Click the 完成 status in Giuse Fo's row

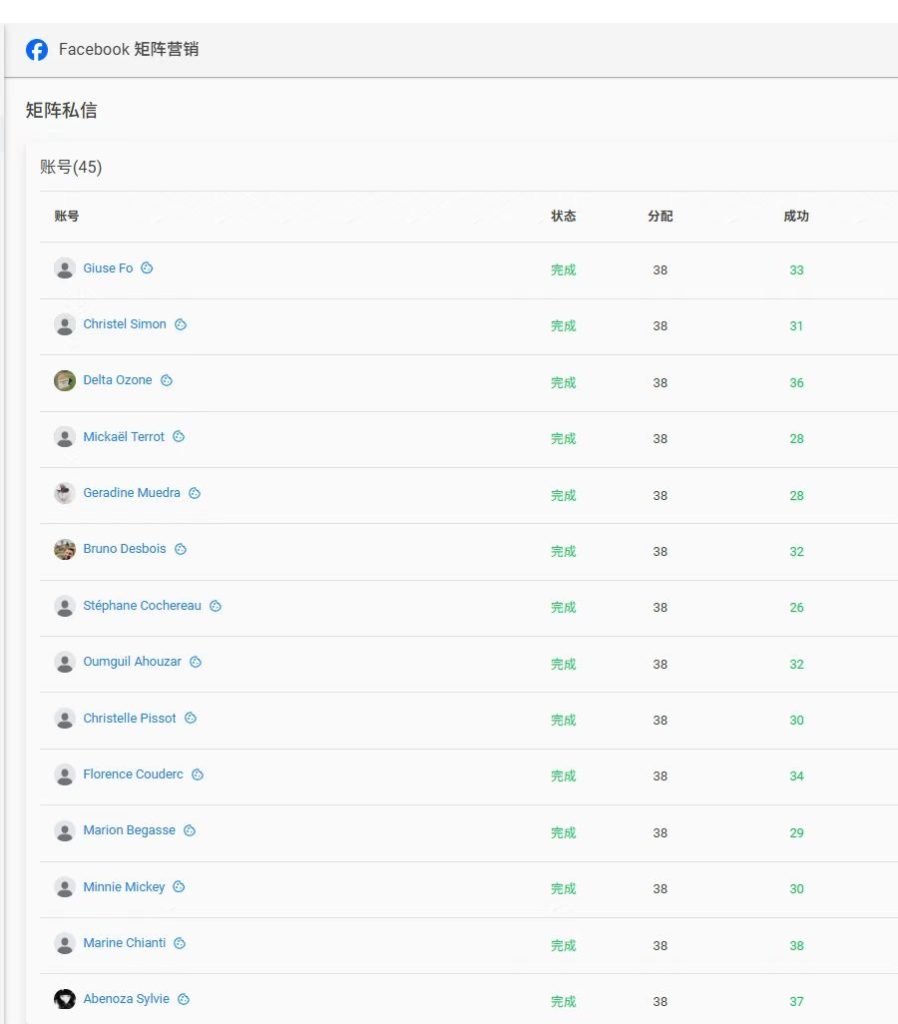pyautogui.click(x=563, y=270)
